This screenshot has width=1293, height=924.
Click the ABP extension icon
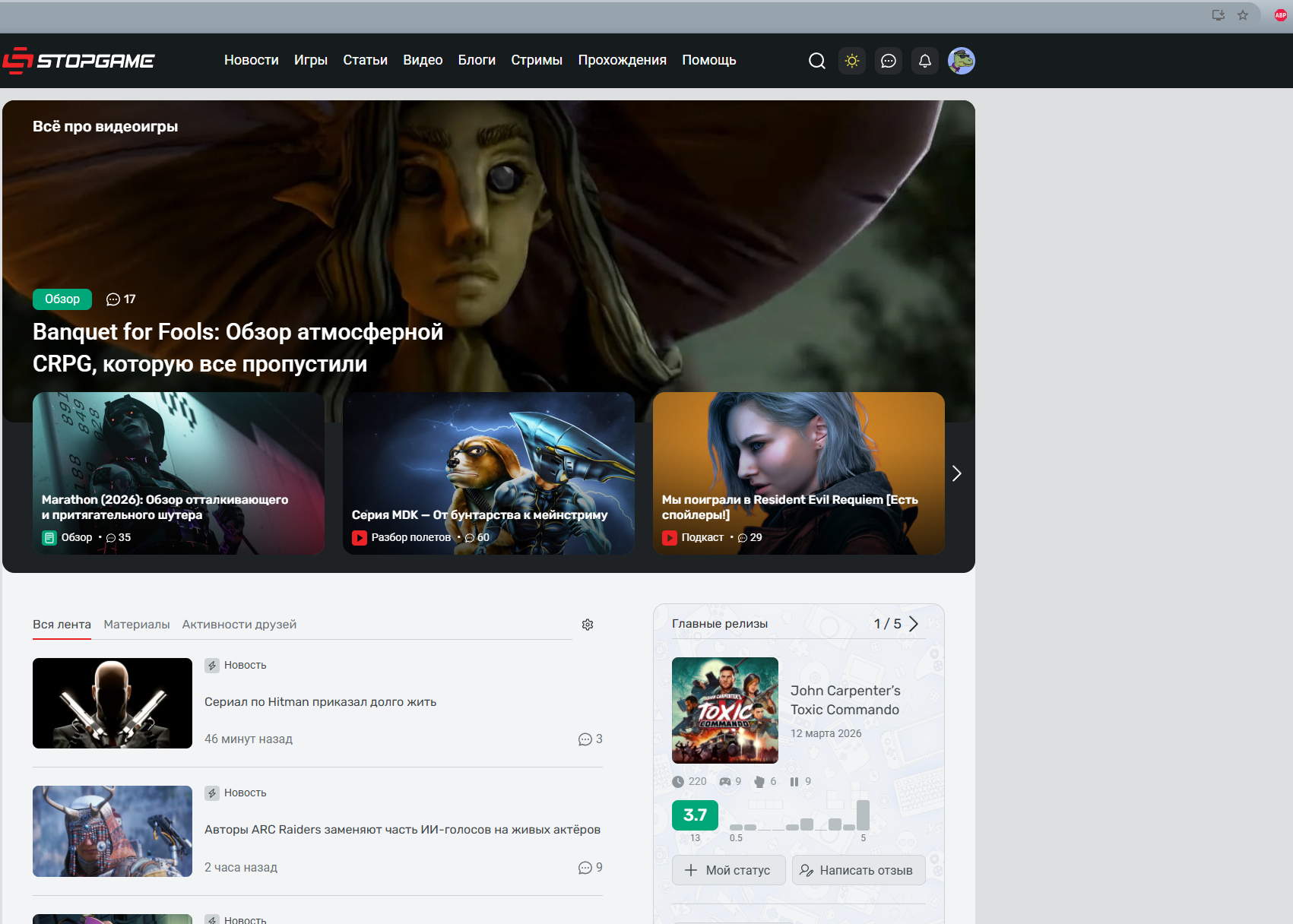coord(1280,15)
